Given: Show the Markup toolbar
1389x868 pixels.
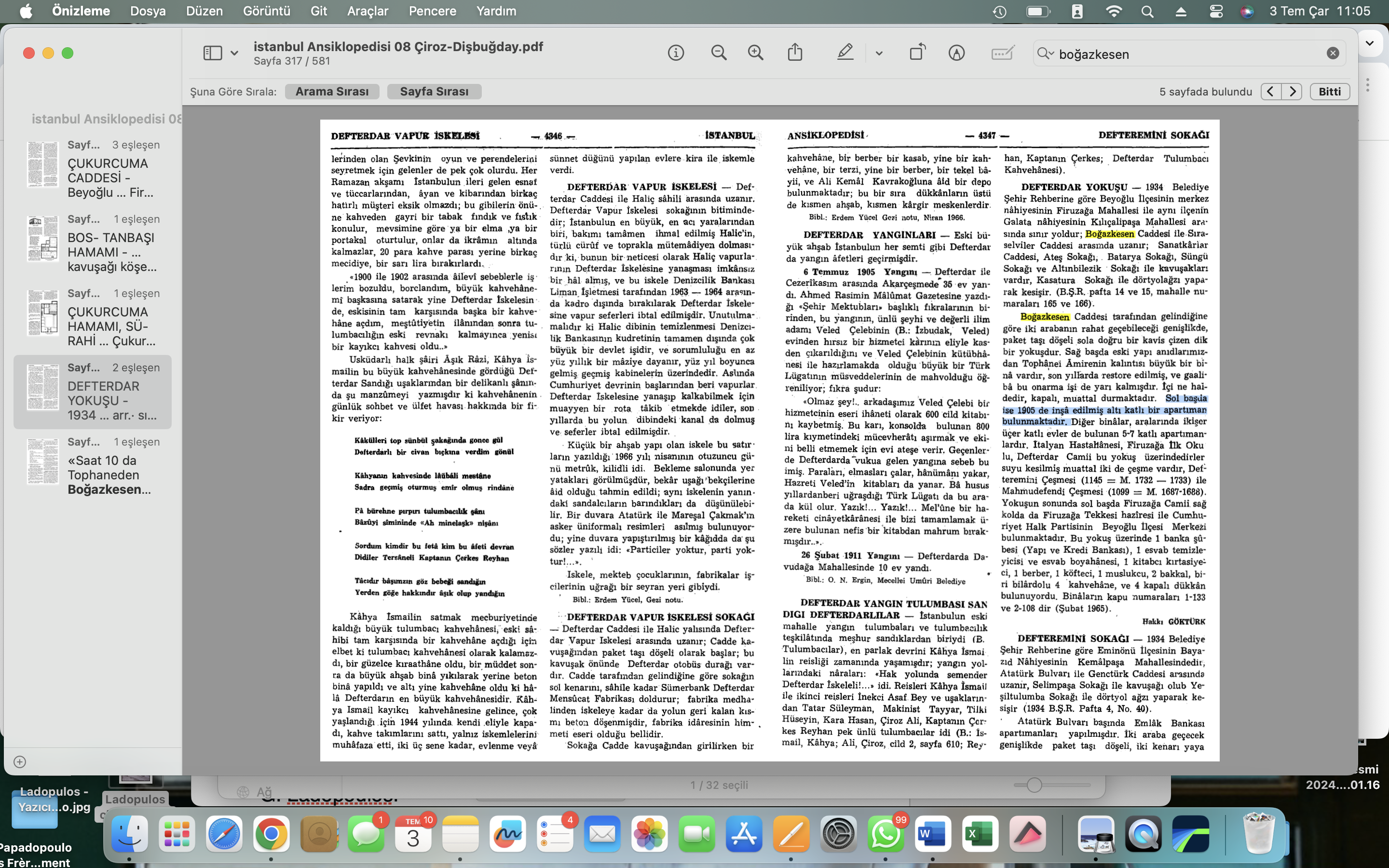Looking at the screenshot, I should pos(956,53).
